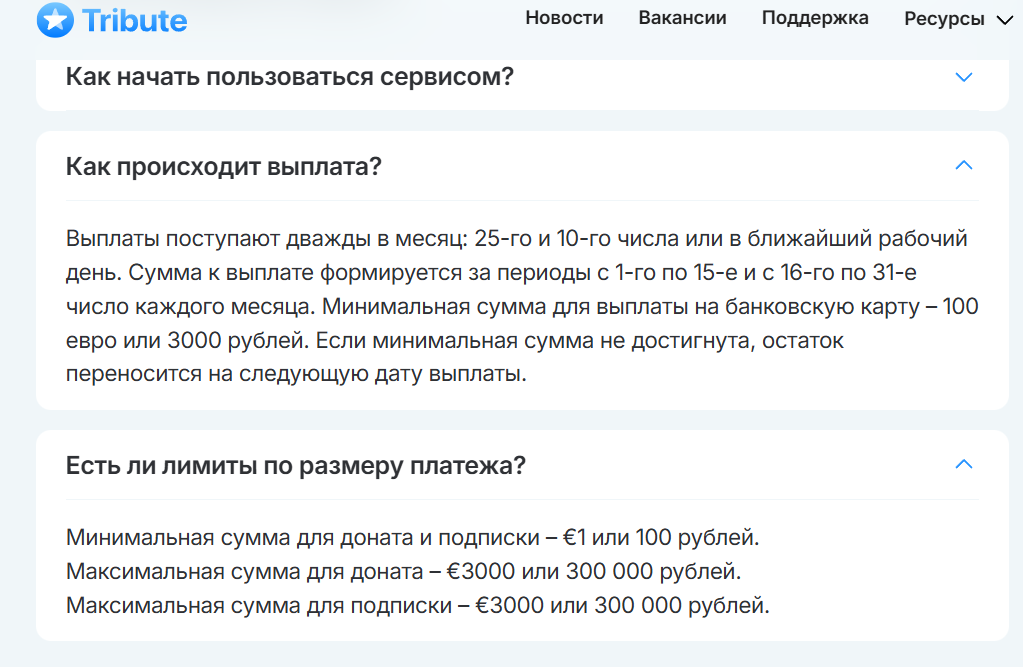Screen dimensions: 1023x667
Task: Click the line "переносится на следующую дату выплаты"
Action: coord(295,375)
